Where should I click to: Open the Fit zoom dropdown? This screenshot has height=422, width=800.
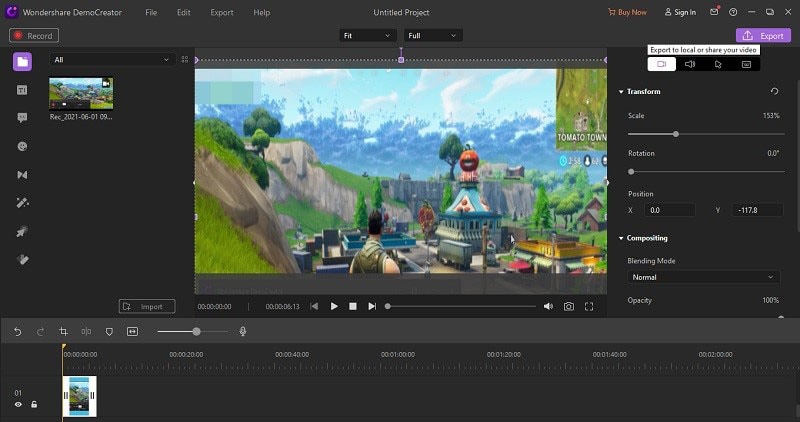(x=367, y=36)
